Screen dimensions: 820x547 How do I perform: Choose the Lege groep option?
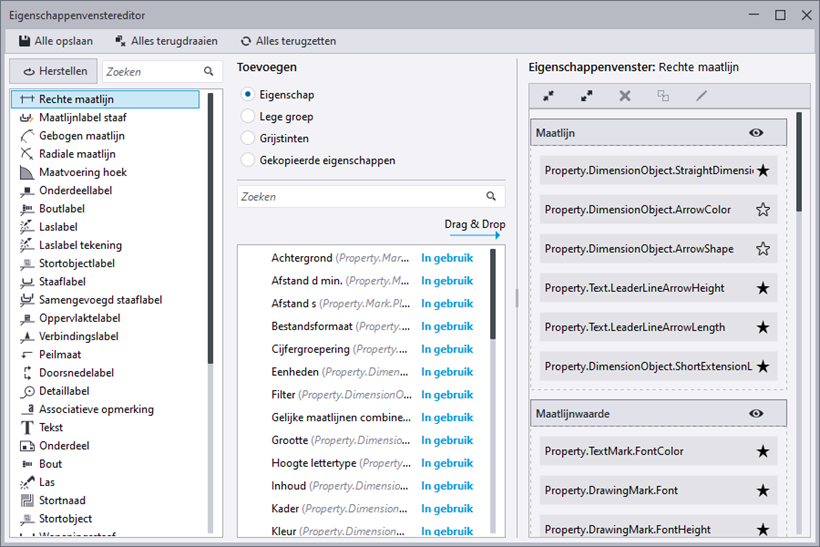[x=249, y=116]
